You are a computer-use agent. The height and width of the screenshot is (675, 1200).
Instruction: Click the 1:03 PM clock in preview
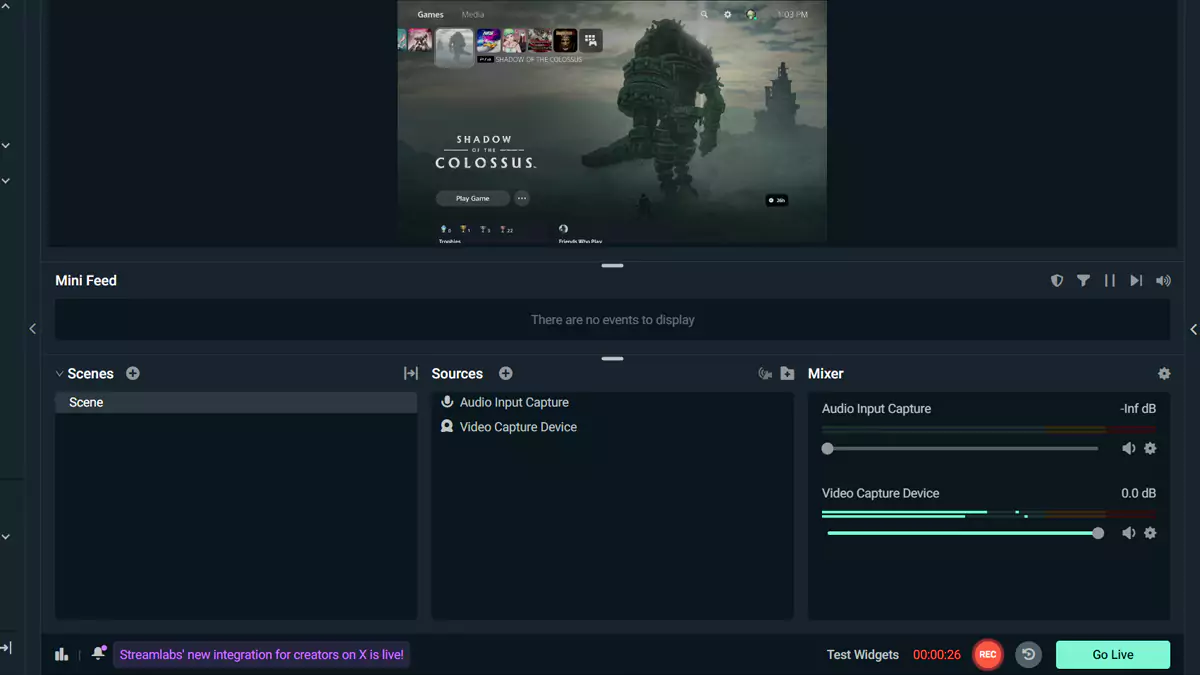tap(792, 15)
